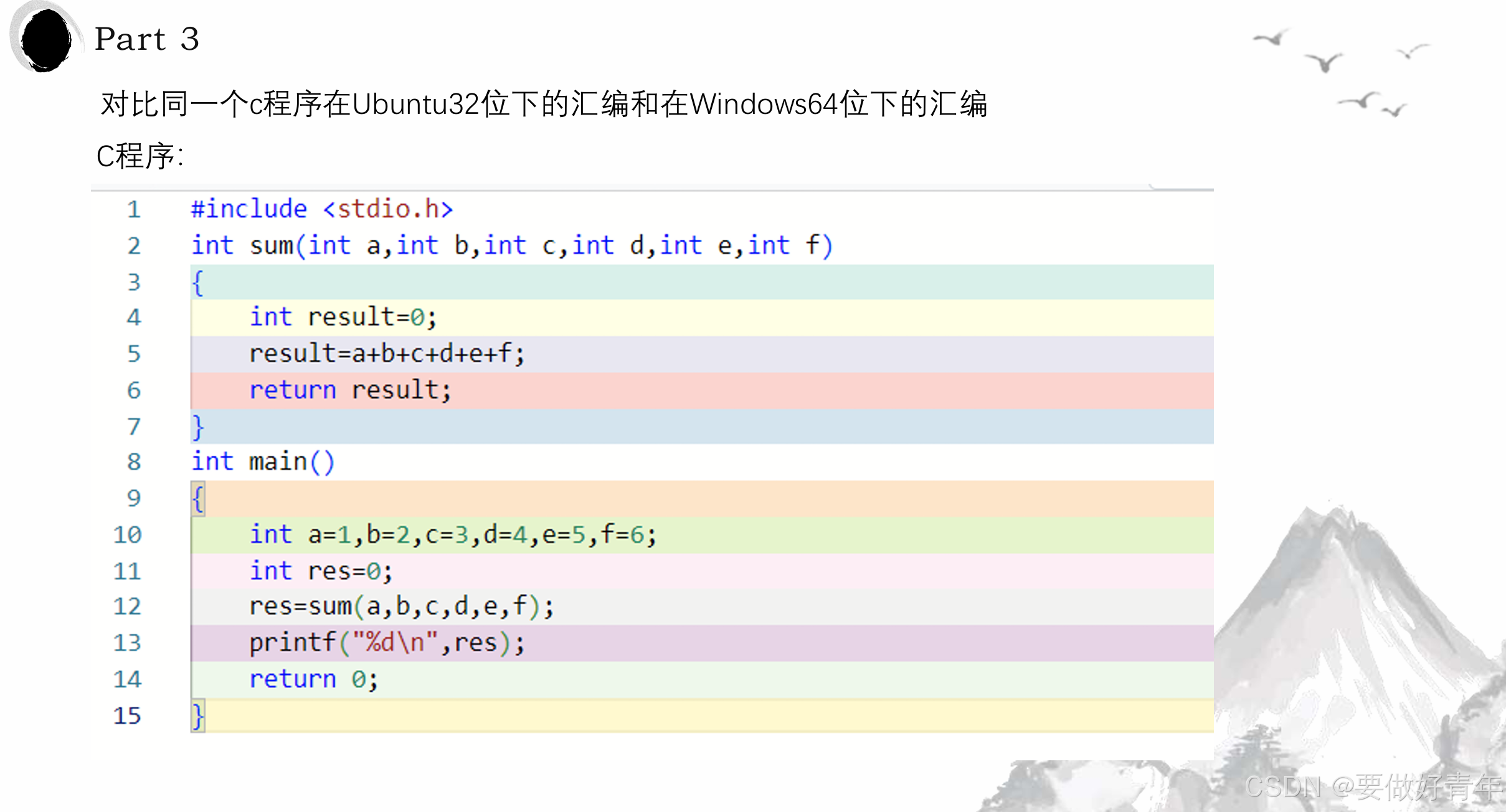Click the res=sum(a,b,c,d,e,f) call
Image resolution: width=1506 pixels, height=812 pixels.
pyautogui.click(x=401, y=607)
